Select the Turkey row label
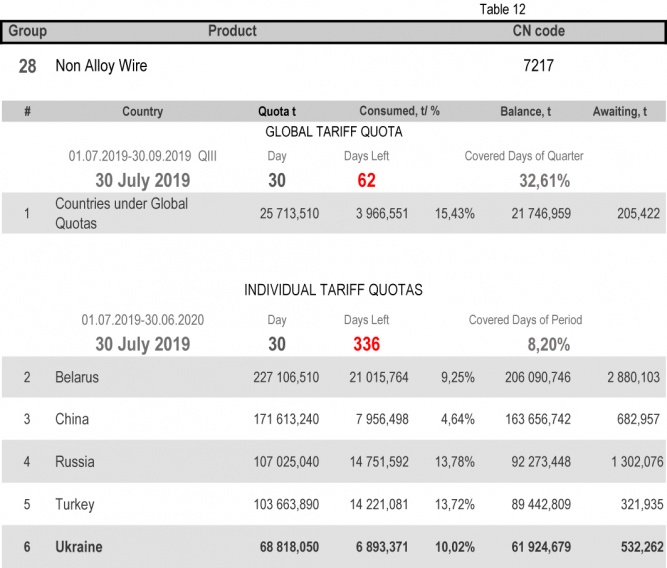 pos(75,505)
